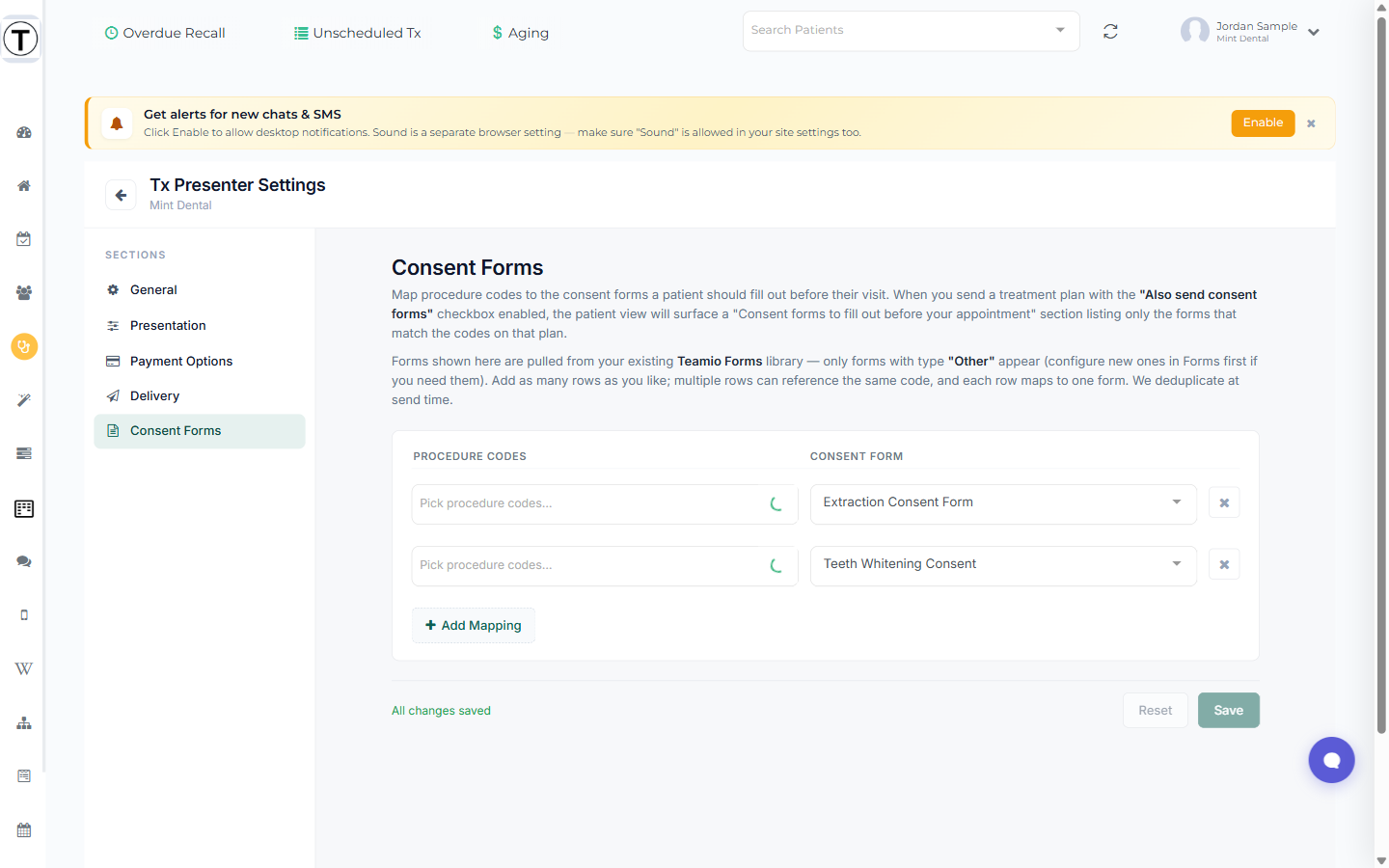The height and width of the screenshot is (868, 1389).
Task: Click the page vertical scrollbar
Action: 1381,376
